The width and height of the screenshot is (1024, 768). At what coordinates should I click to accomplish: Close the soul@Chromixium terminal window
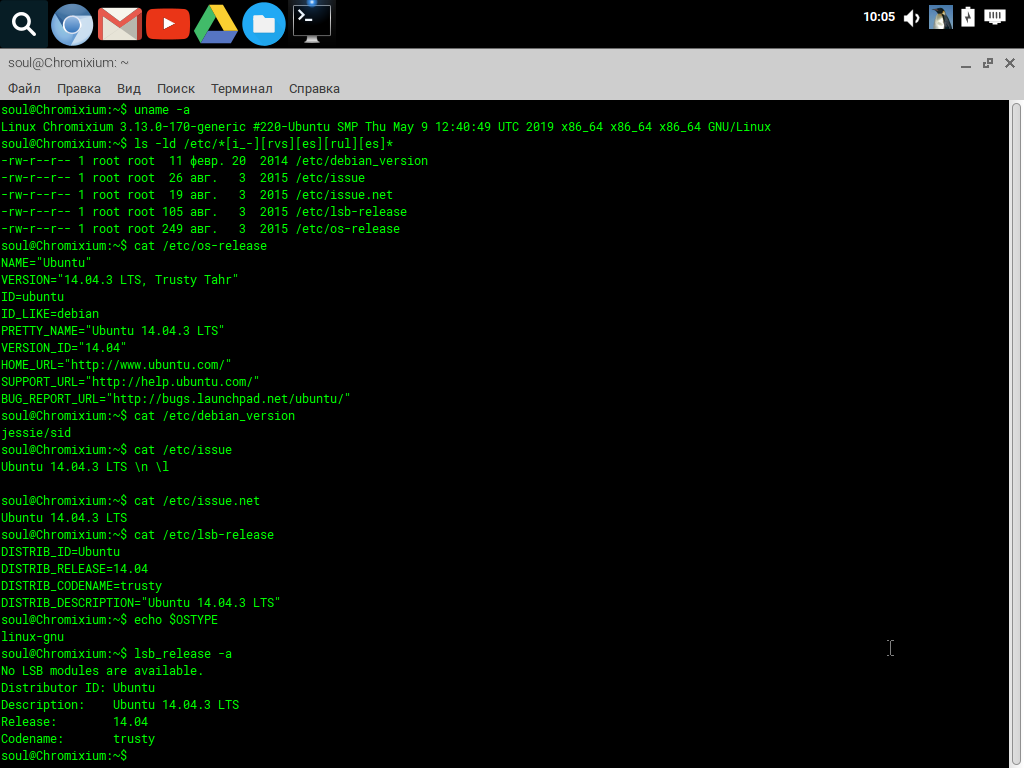(x=1010, y=63)
